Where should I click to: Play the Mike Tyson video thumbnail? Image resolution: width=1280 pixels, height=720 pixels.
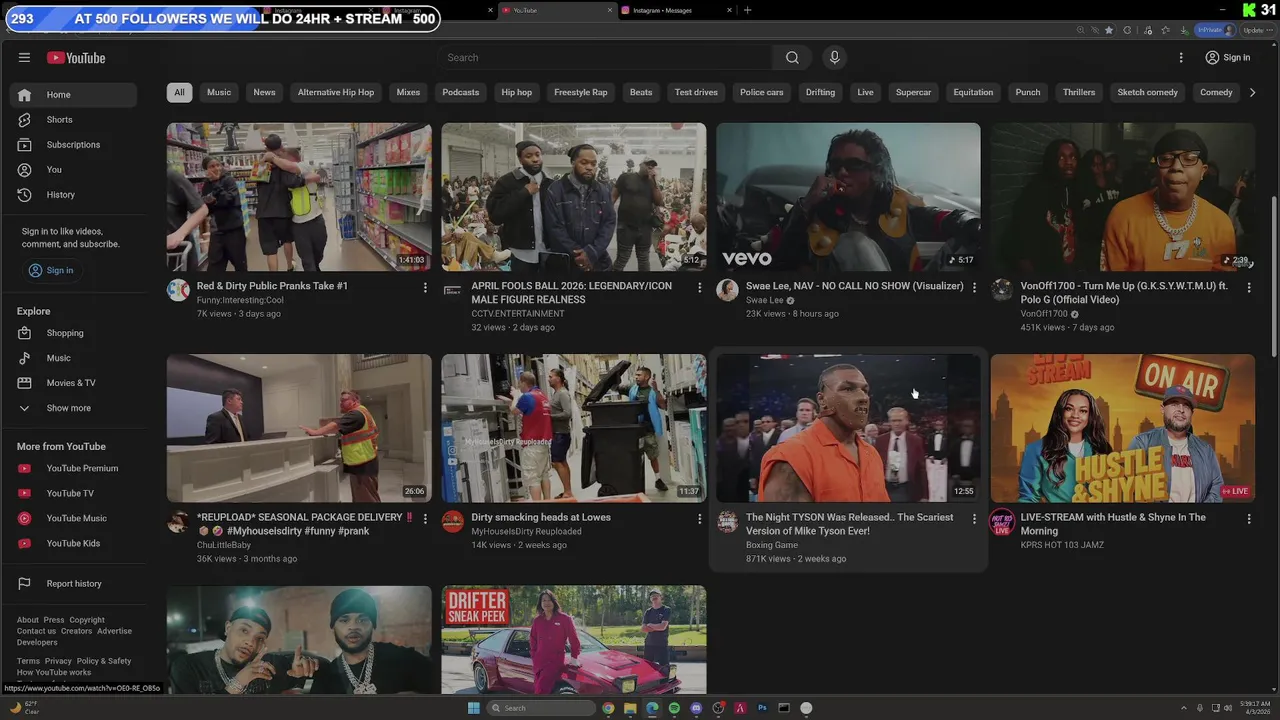pyautogui.click(x=848, y=428)
